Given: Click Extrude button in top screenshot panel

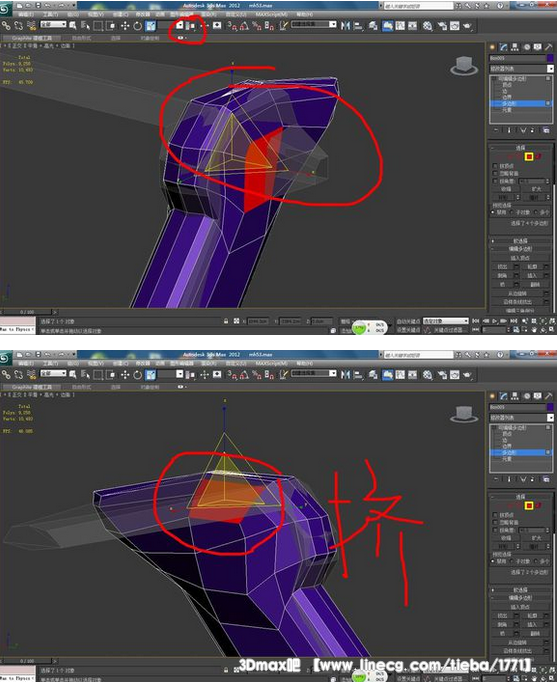Looking at the screenshot, I should 502,267.
